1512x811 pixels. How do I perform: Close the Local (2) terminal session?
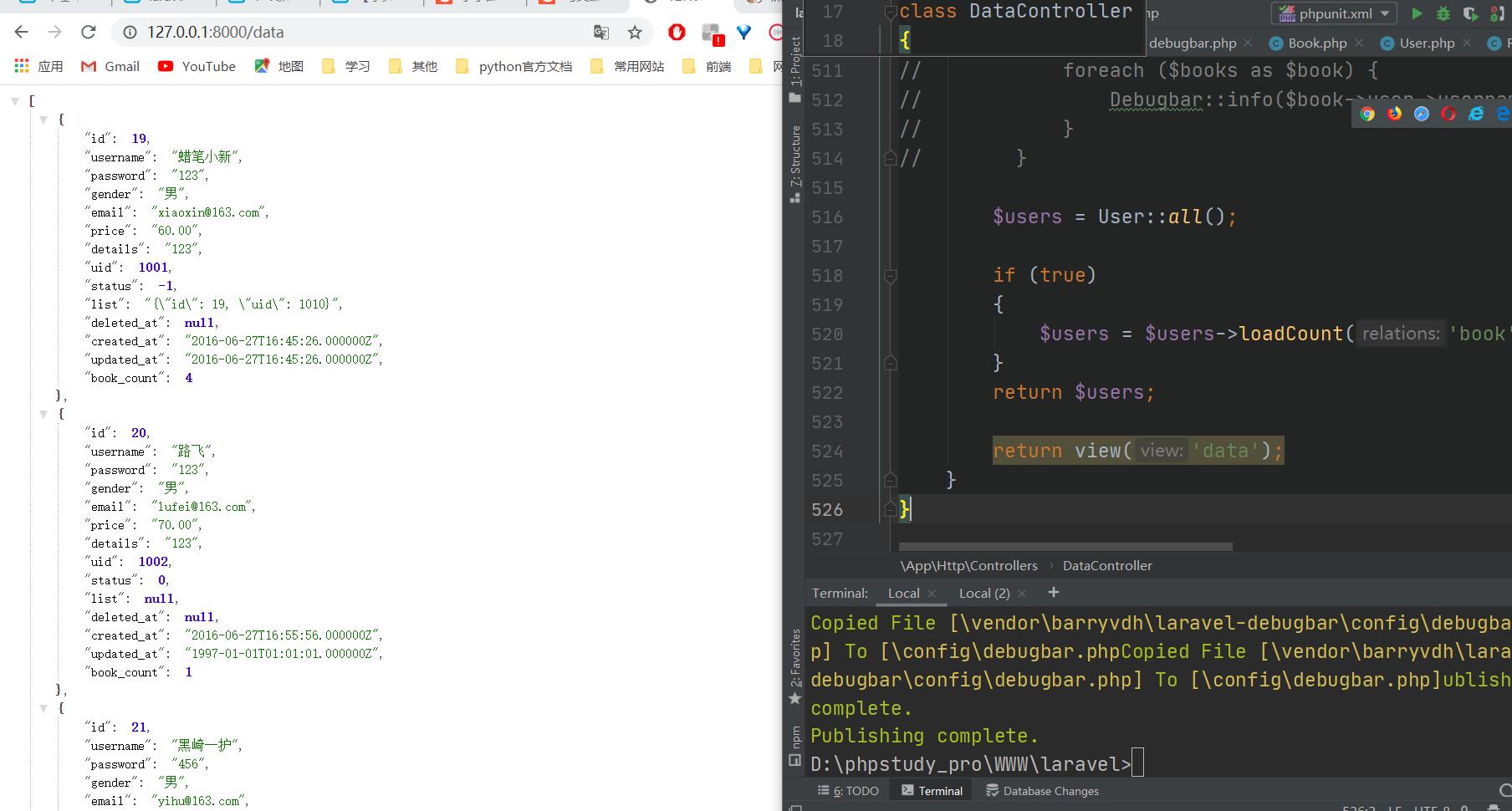point(1022,594)
